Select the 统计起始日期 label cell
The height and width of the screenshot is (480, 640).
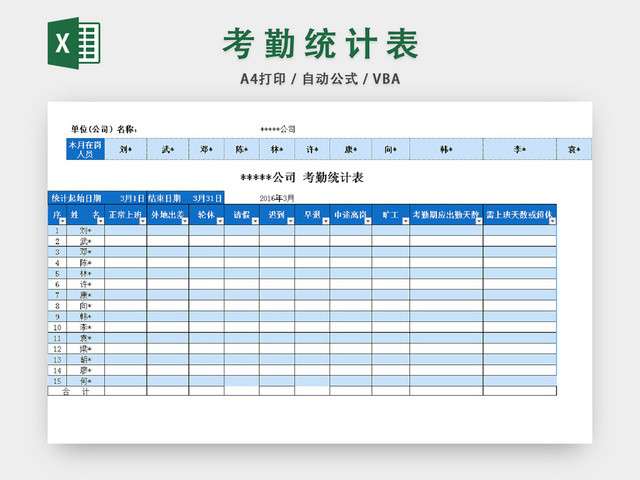click(76, 198)
